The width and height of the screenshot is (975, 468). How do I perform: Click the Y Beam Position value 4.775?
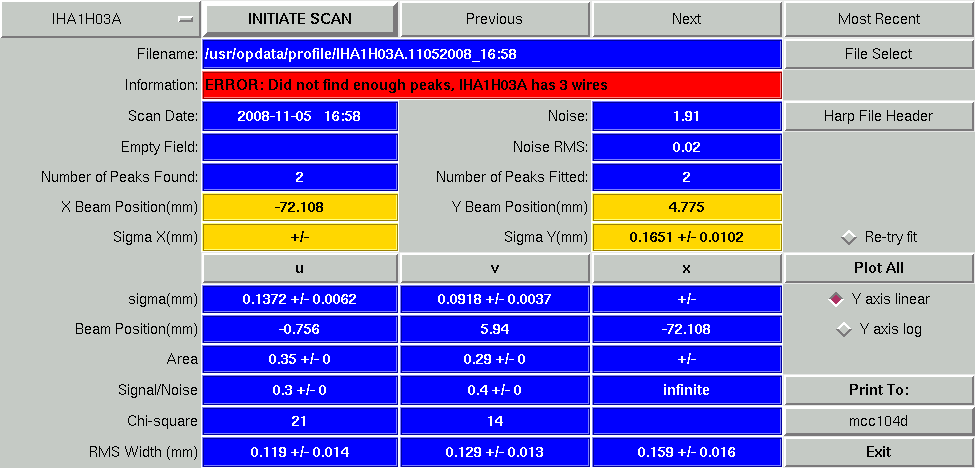[686, 208]
